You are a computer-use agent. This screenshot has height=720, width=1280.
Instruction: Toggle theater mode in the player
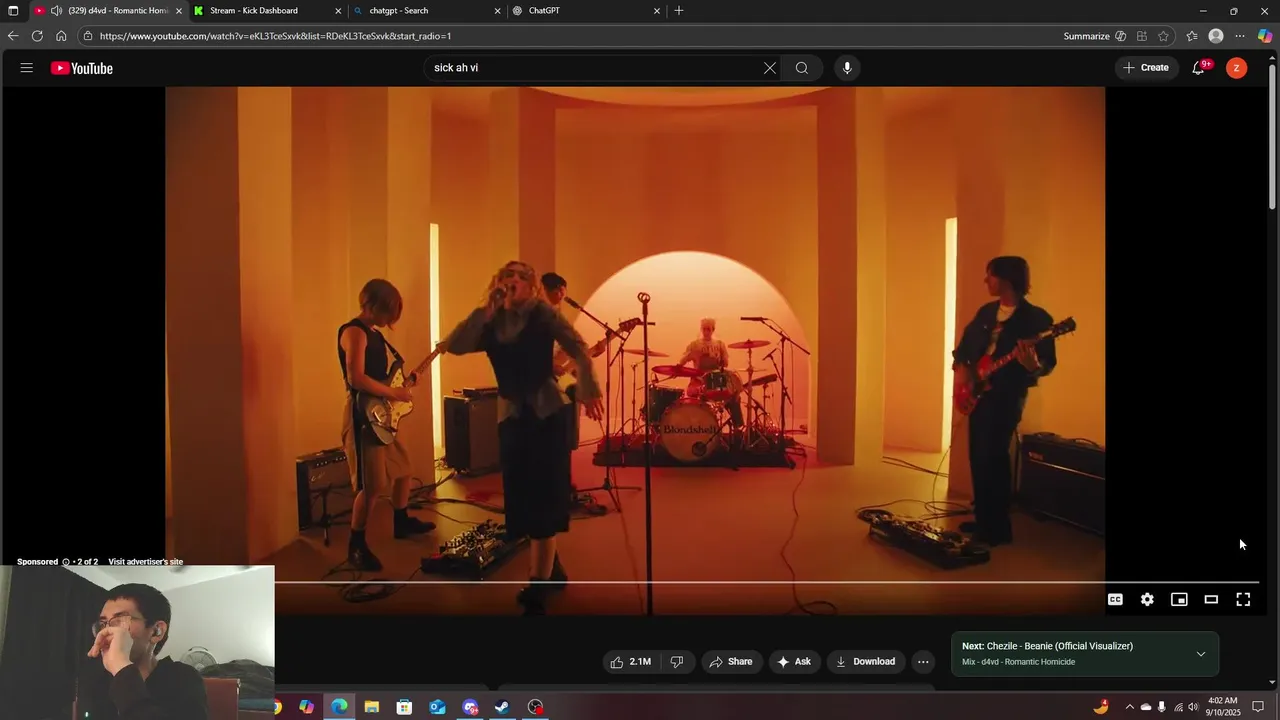point(1211,599)
